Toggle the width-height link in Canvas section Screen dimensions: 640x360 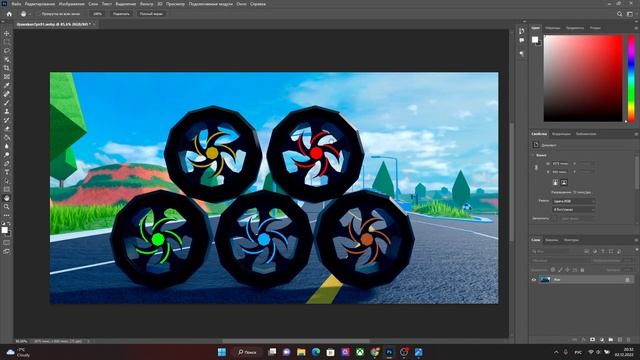pos(536,168)
